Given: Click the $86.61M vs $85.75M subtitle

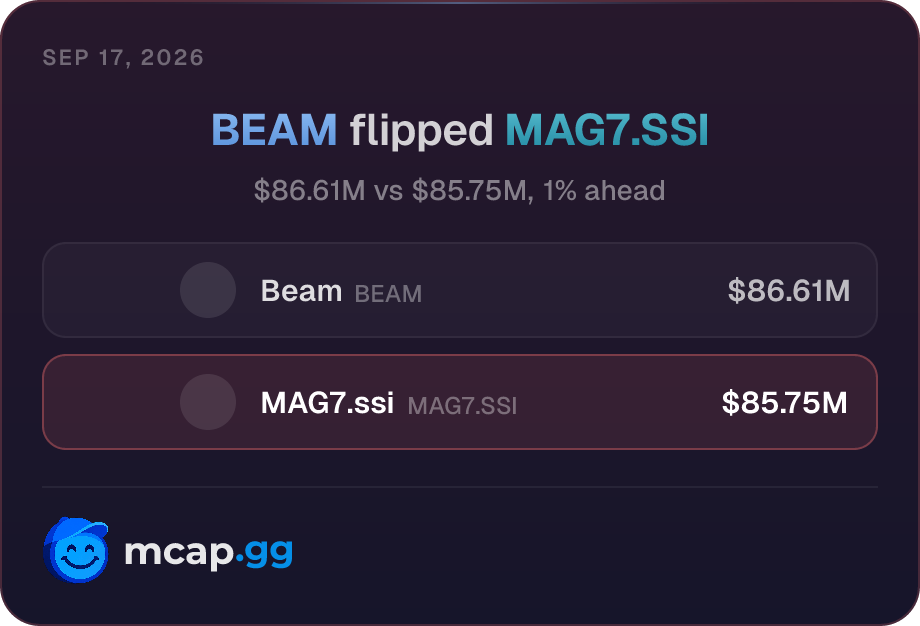Looking at the screenshot, I should tap(460, 191).
